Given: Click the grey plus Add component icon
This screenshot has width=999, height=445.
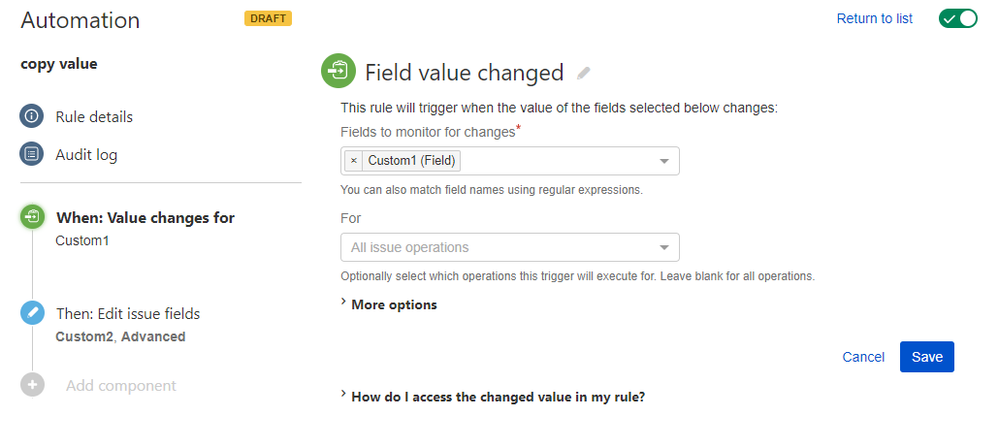Looking at the screenshot, I should click(32, 385).
